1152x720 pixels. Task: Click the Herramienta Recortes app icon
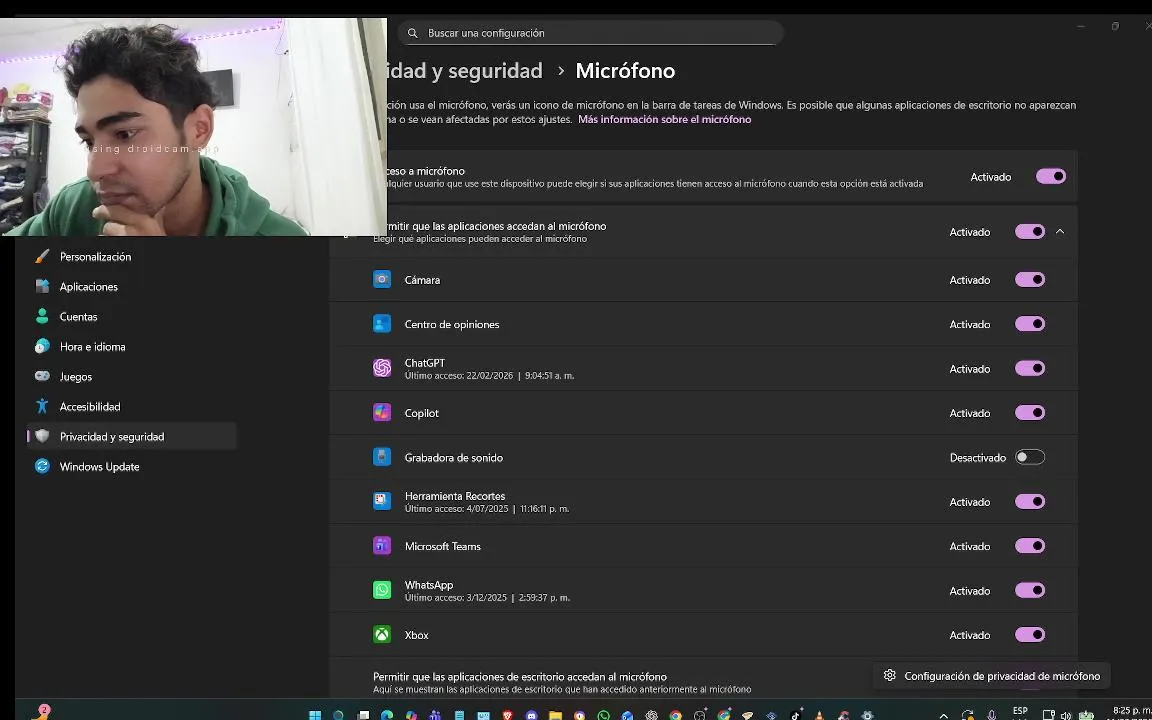point(382,501)
